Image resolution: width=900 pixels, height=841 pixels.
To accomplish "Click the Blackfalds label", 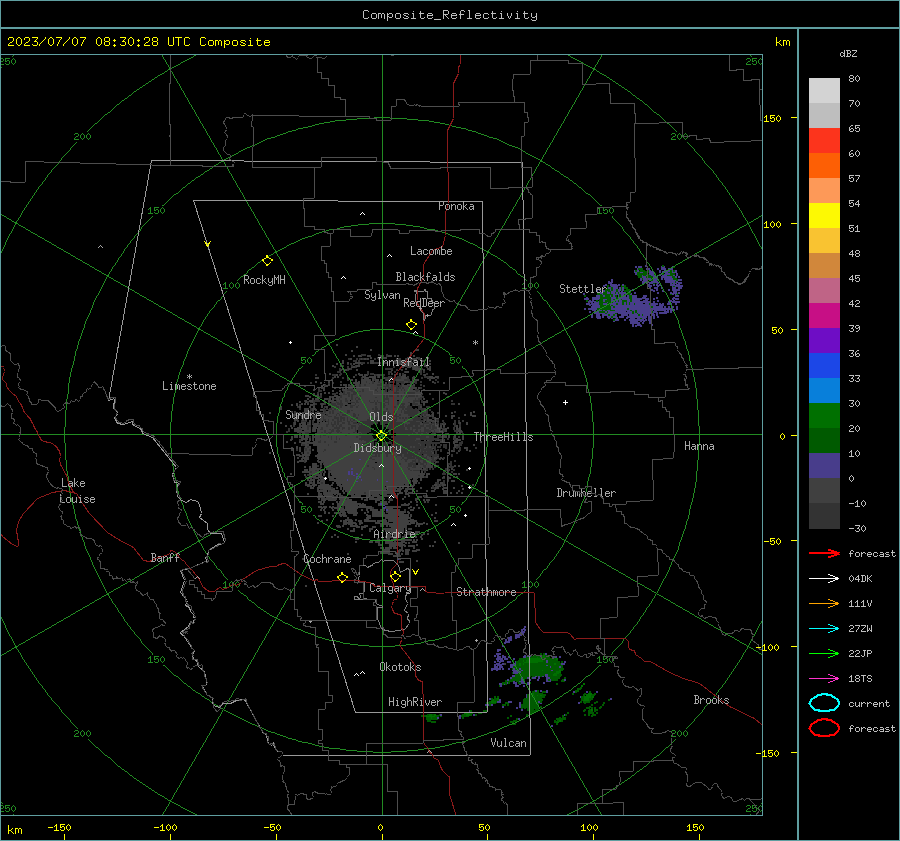I will (425, 277).
